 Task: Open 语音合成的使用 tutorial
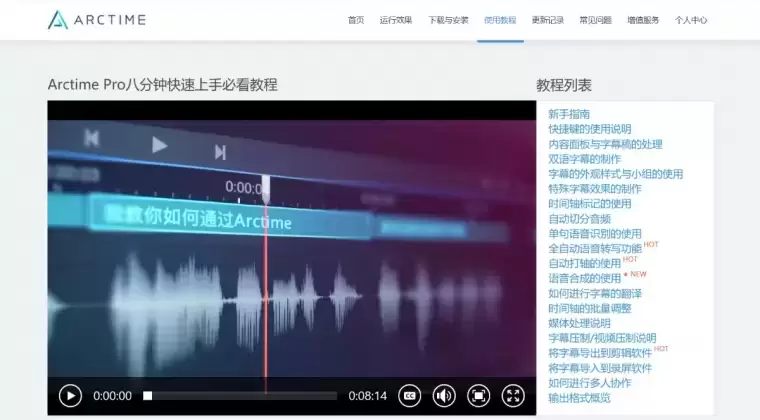tap(585, 279)
